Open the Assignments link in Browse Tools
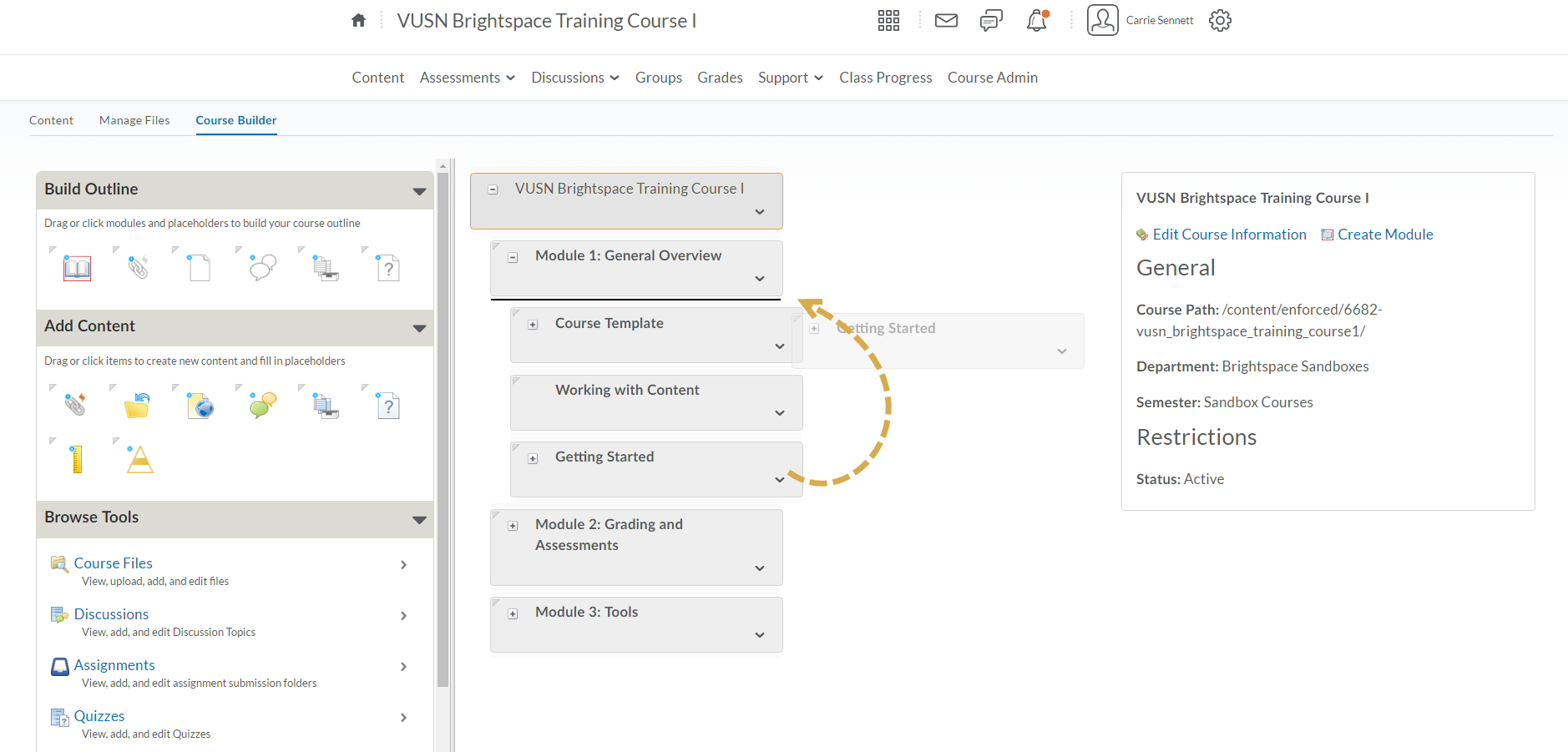 (114, 665)
